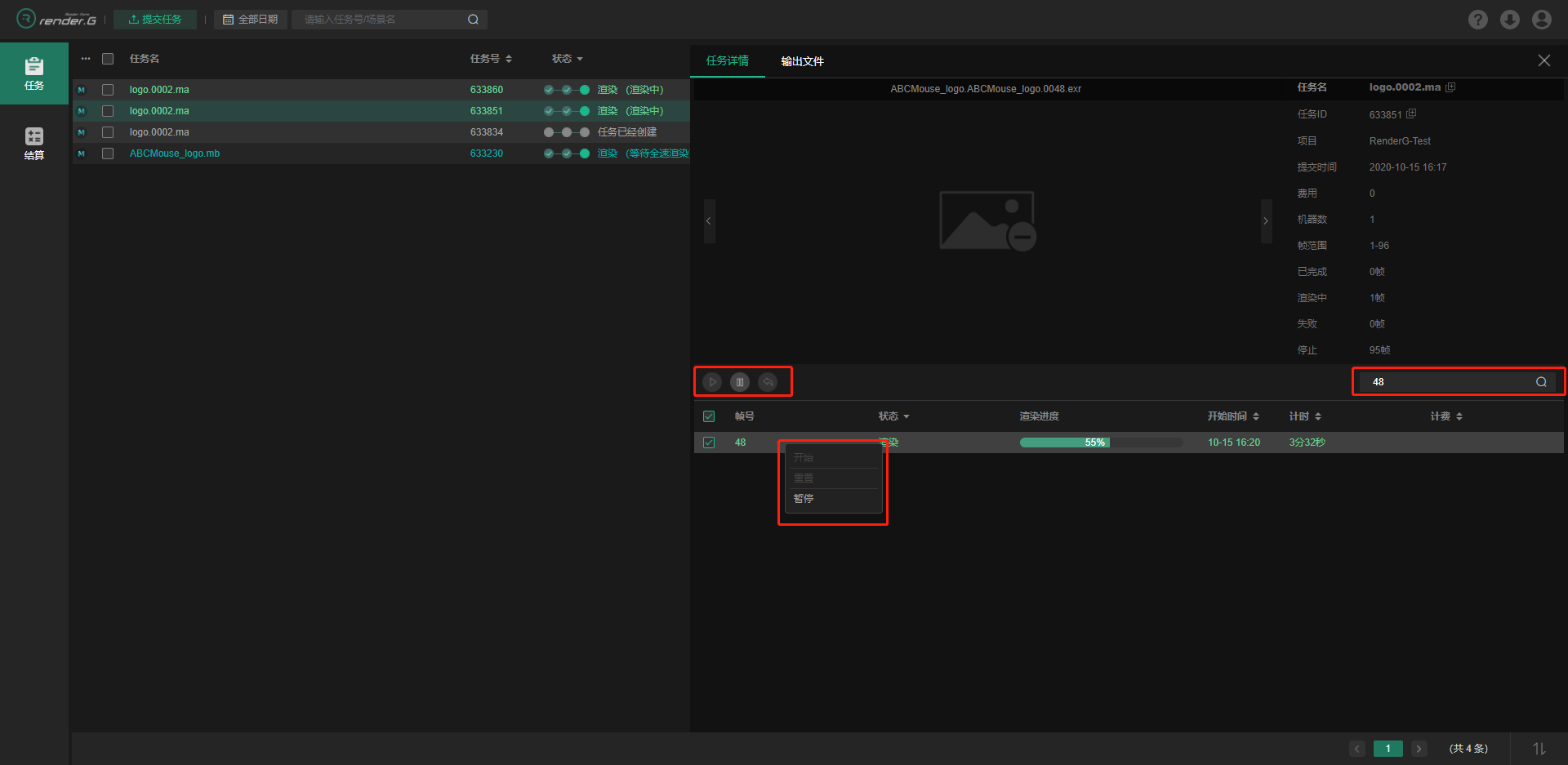Show next preview image arrow

coord(1266,221)
